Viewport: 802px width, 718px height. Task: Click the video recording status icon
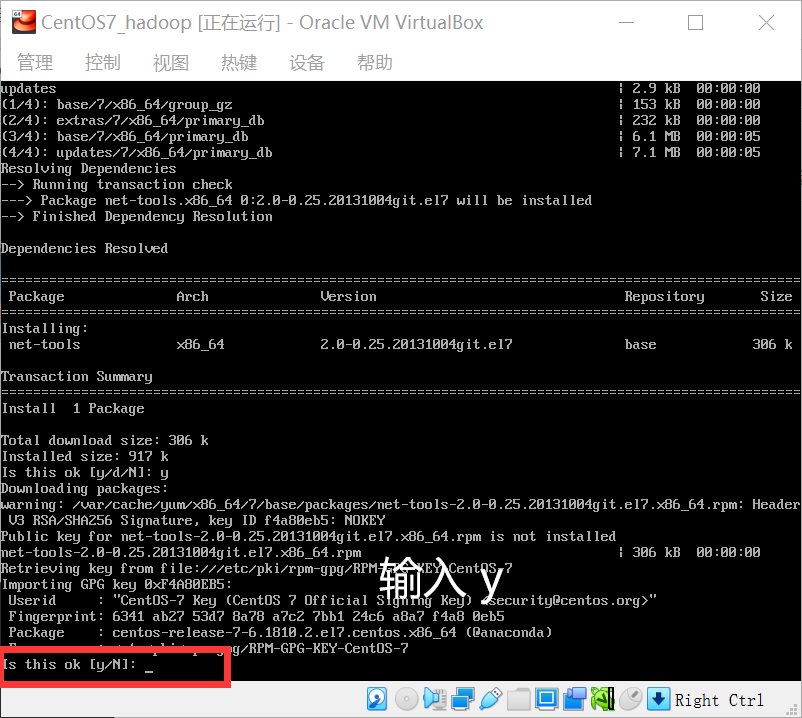tap(575, 699)
